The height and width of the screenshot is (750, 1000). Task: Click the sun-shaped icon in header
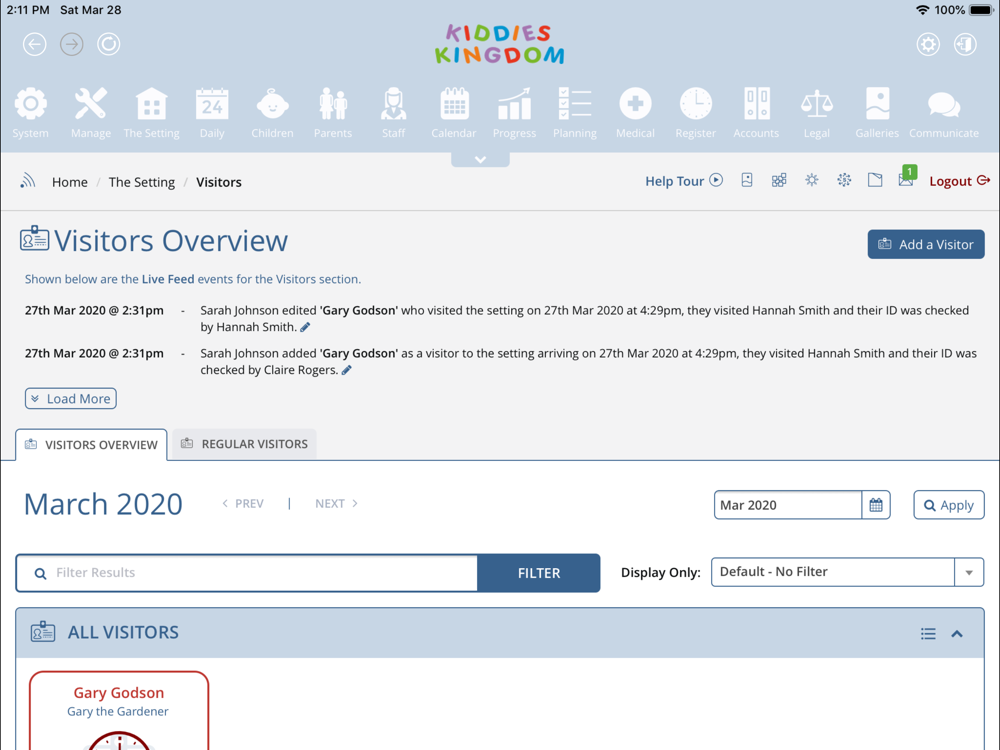[x=811, y=180]
